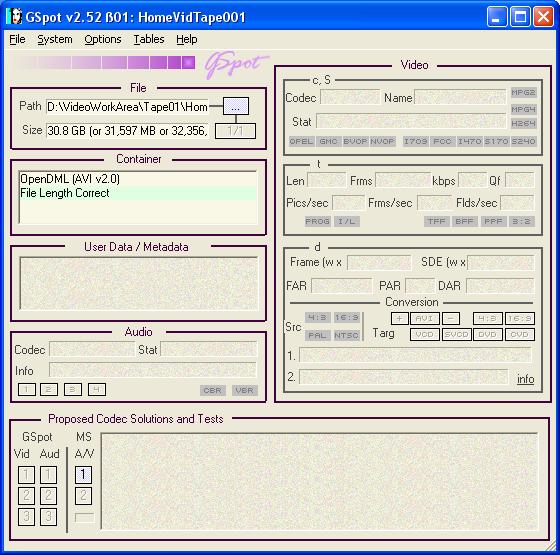The width and height of the screenshot is (560, 555).
Task: Choose SVCD as conversion target
Action: point(457,335)
